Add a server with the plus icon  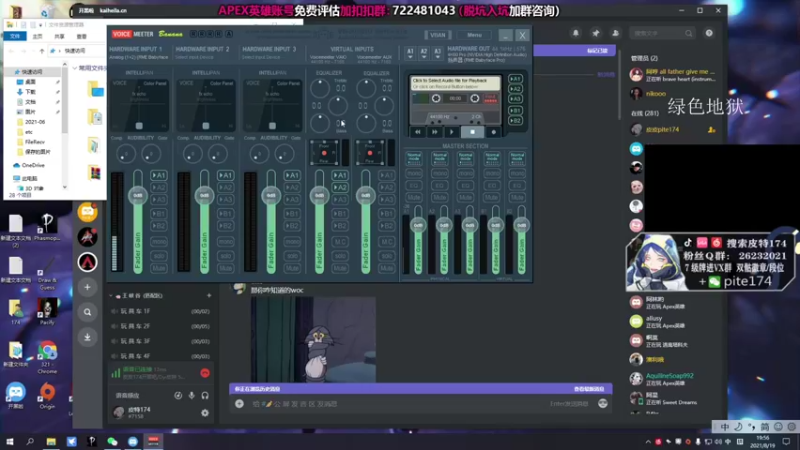pos(87,287)
